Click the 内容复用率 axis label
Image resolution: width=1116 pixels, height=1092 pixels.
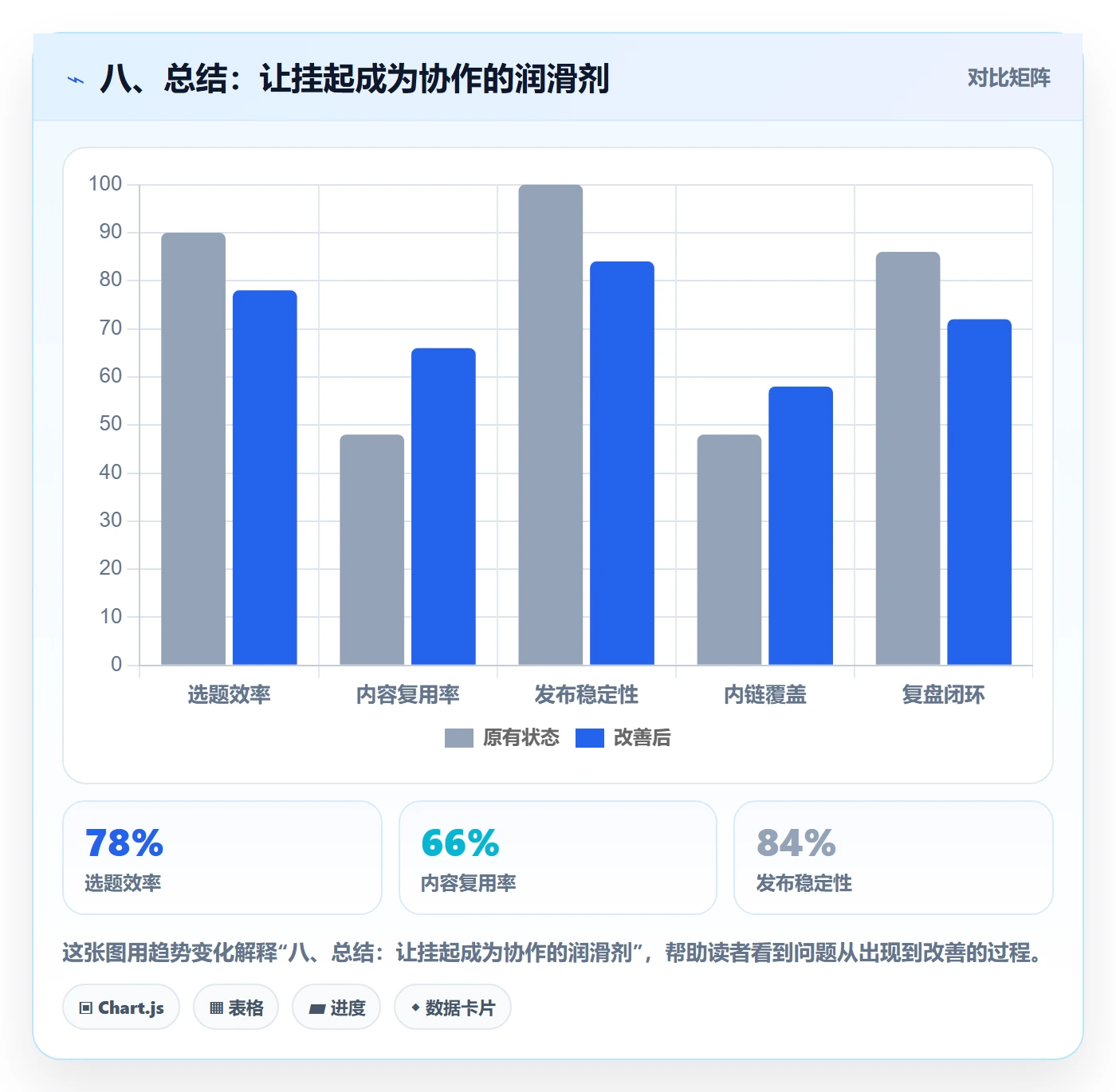click(x=408, y=695)
